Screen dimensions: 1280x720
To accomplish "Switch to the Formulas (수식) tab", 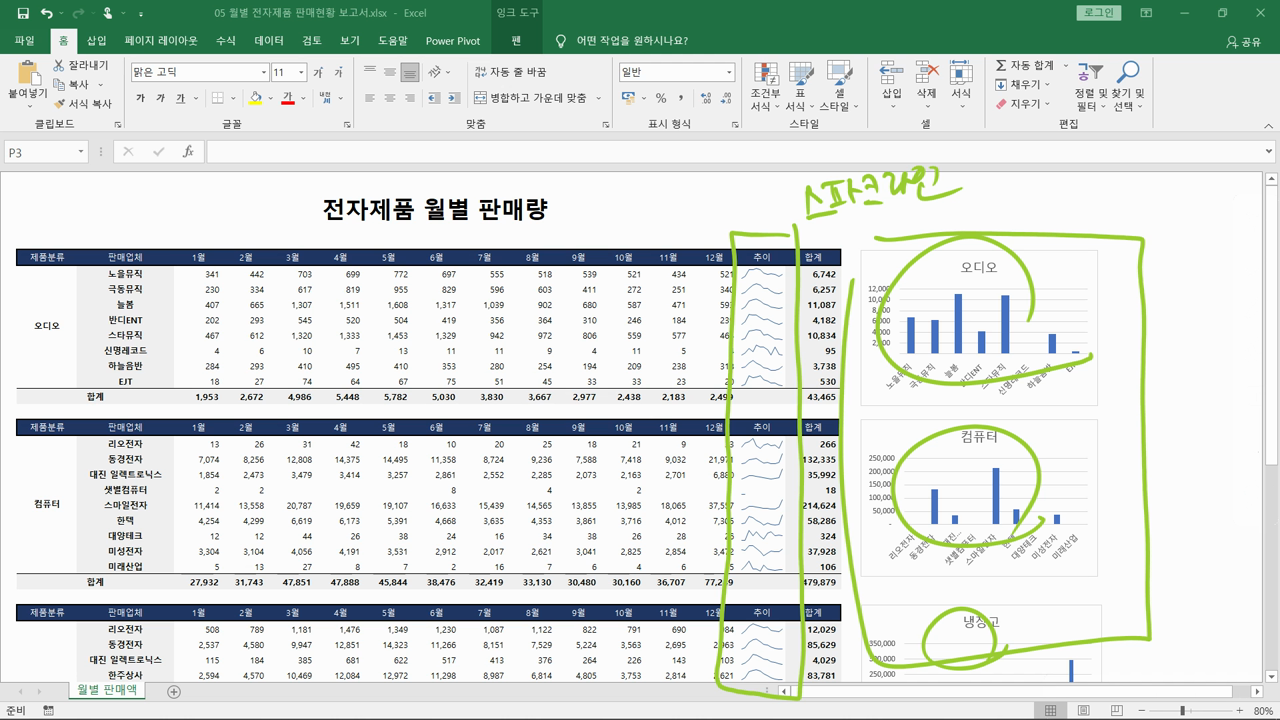I will (x=226, y=41).
